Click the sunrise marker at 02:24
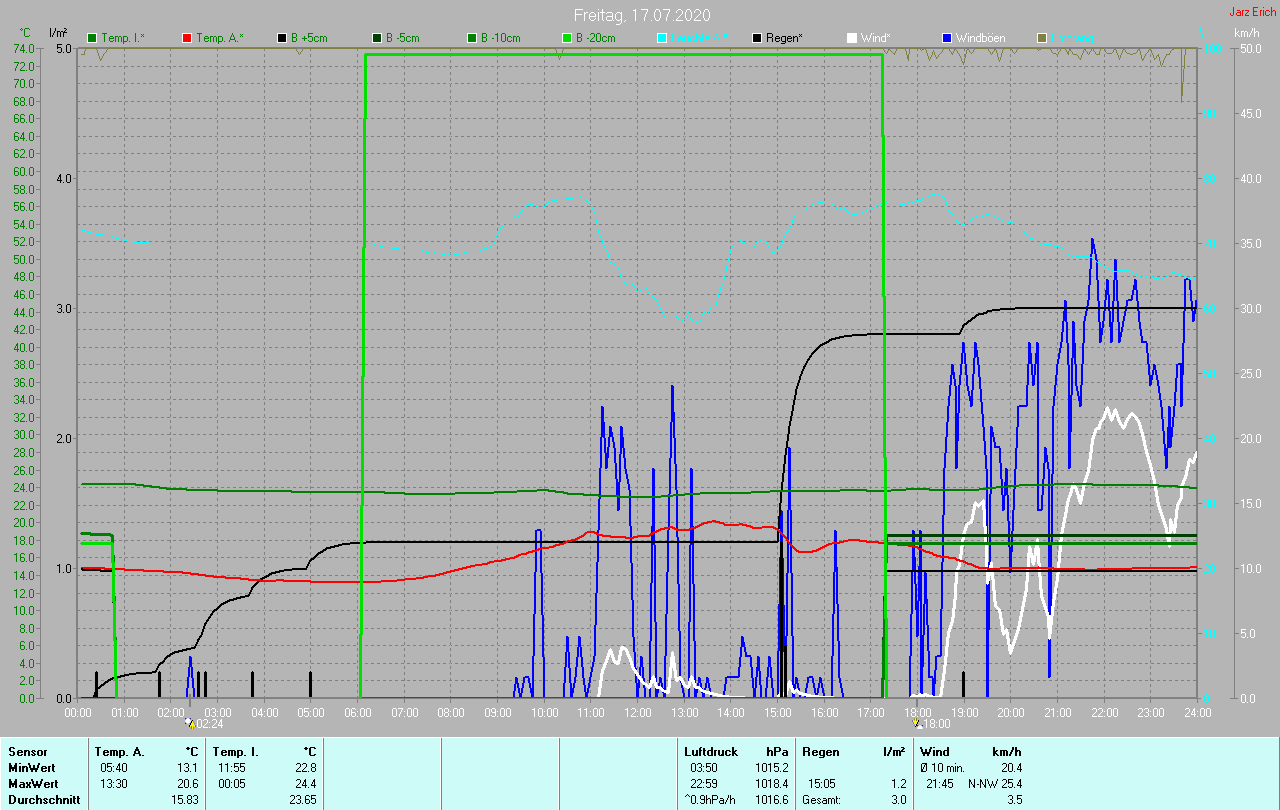 pos(190,723)
